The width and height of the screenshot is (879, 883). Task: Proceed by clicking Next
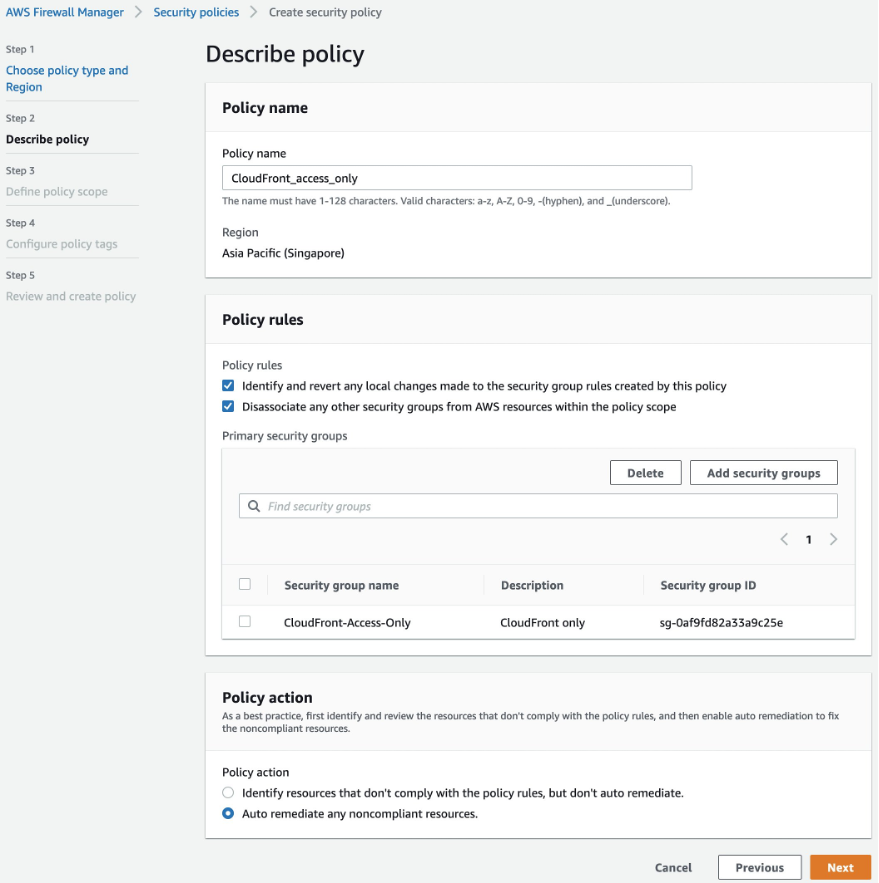pyautogui.click(x=840, y=867)
